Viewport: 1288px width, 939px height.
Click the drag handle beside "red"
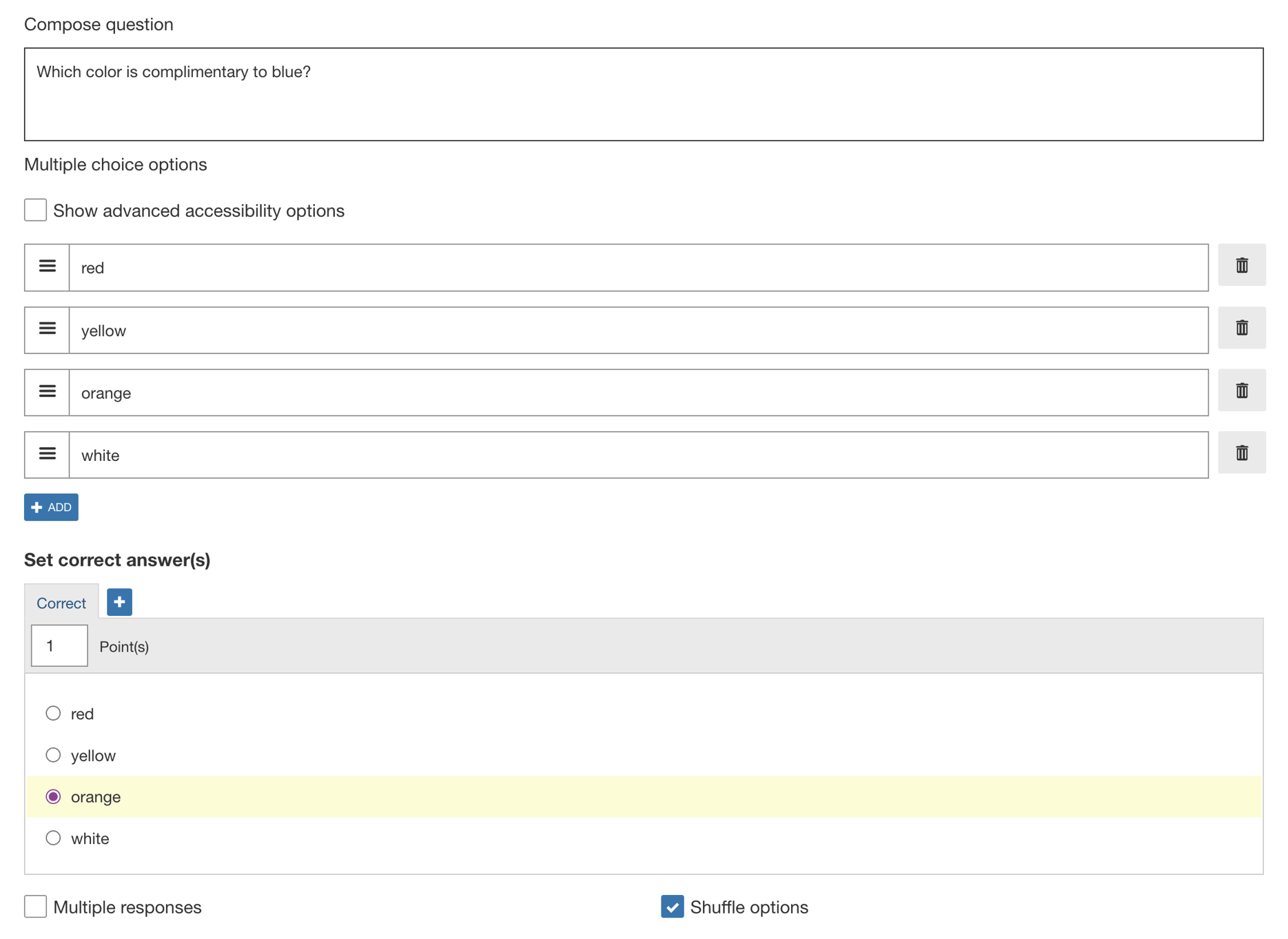point(46,265)
